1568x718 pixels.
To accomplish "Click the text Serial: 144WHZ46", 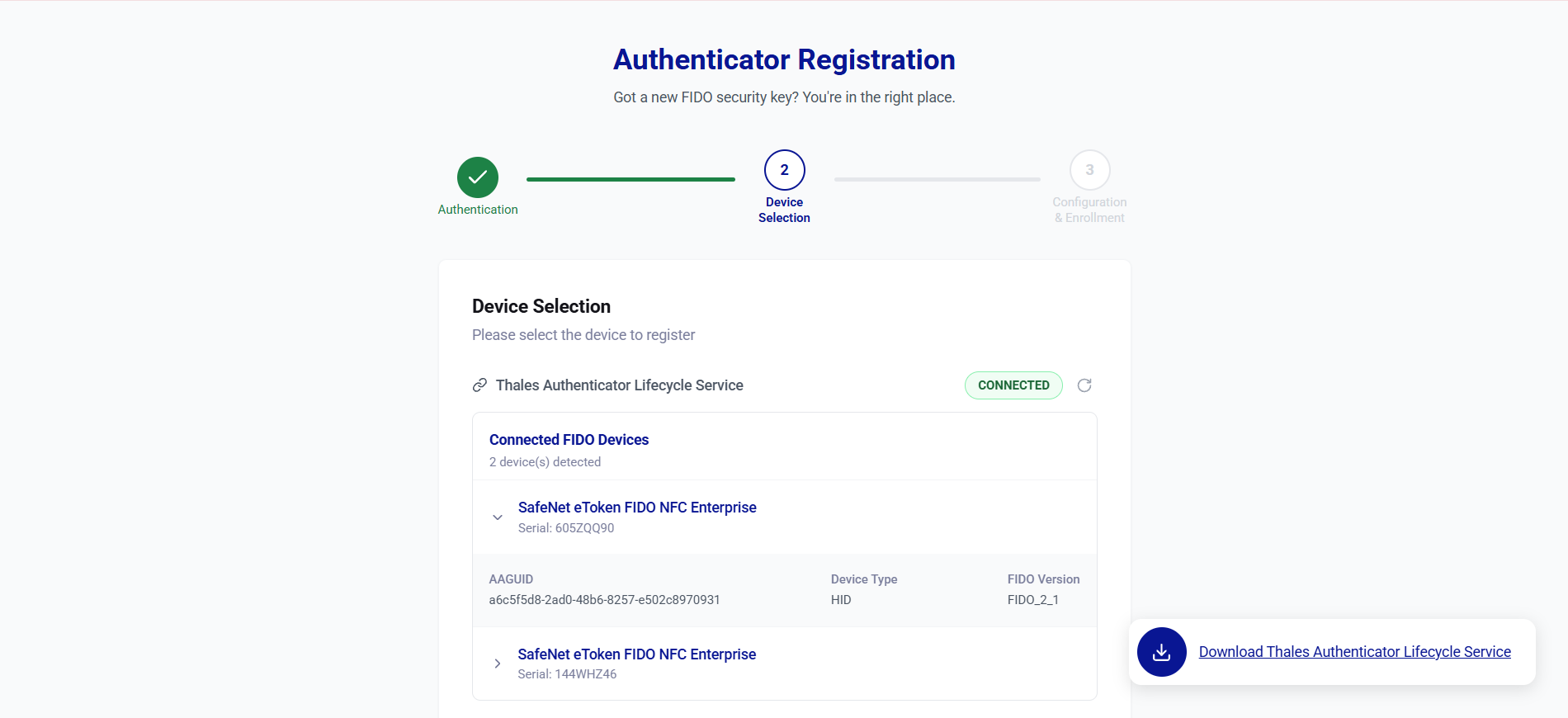I will pos(567,674).
